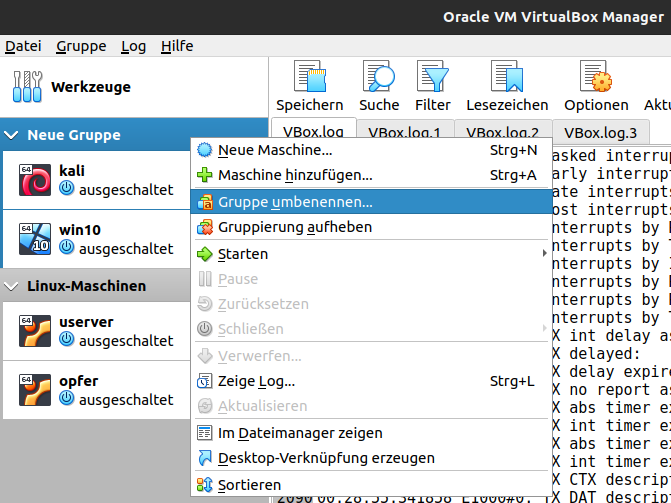The height and width of the screenshot is (503, 671).
Task: Click the win10 power state icon
Action: pyautogui.click(x=66, y=247)
